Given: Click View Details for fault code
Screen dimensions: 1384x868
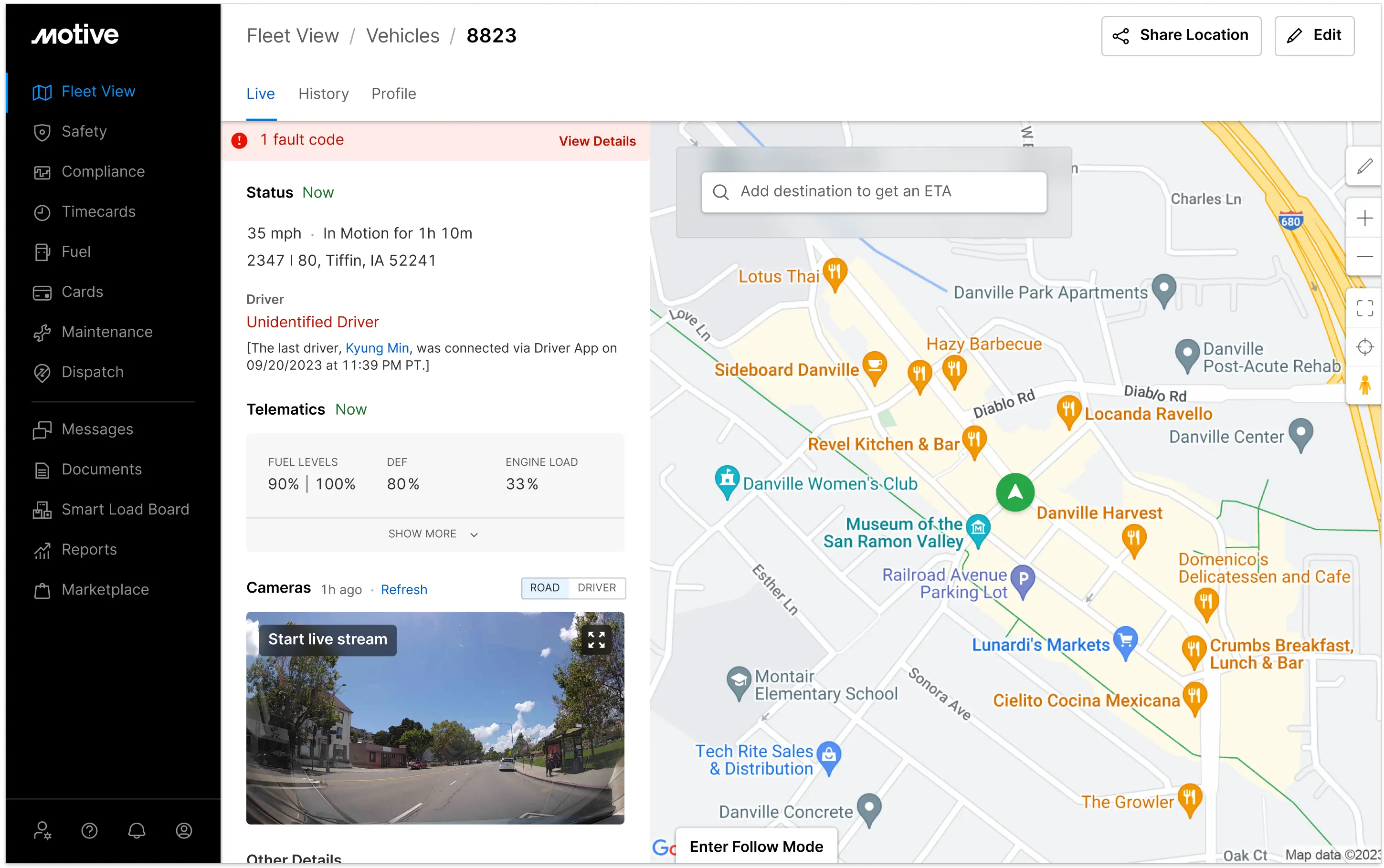Looking at the screenshot, I should (x=597, y=141).
